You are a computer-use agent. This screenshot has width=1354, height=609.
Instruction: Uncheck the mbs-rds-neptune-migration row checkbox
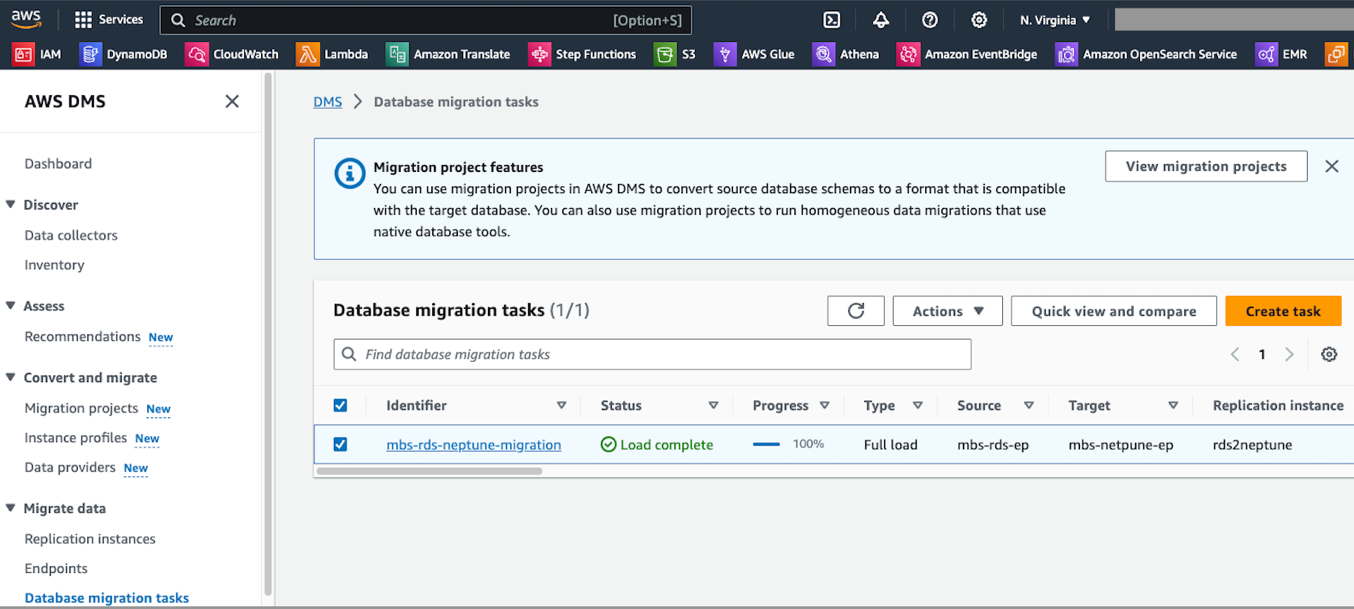click(340, 444)
